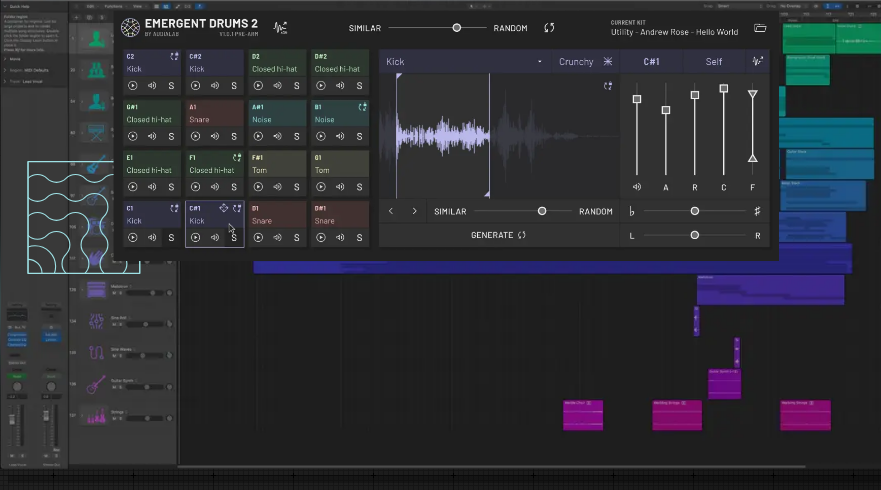This screenshot has height=490, width=881.
Task: Click the GENERATE button
Action: [x=498, y=235]
